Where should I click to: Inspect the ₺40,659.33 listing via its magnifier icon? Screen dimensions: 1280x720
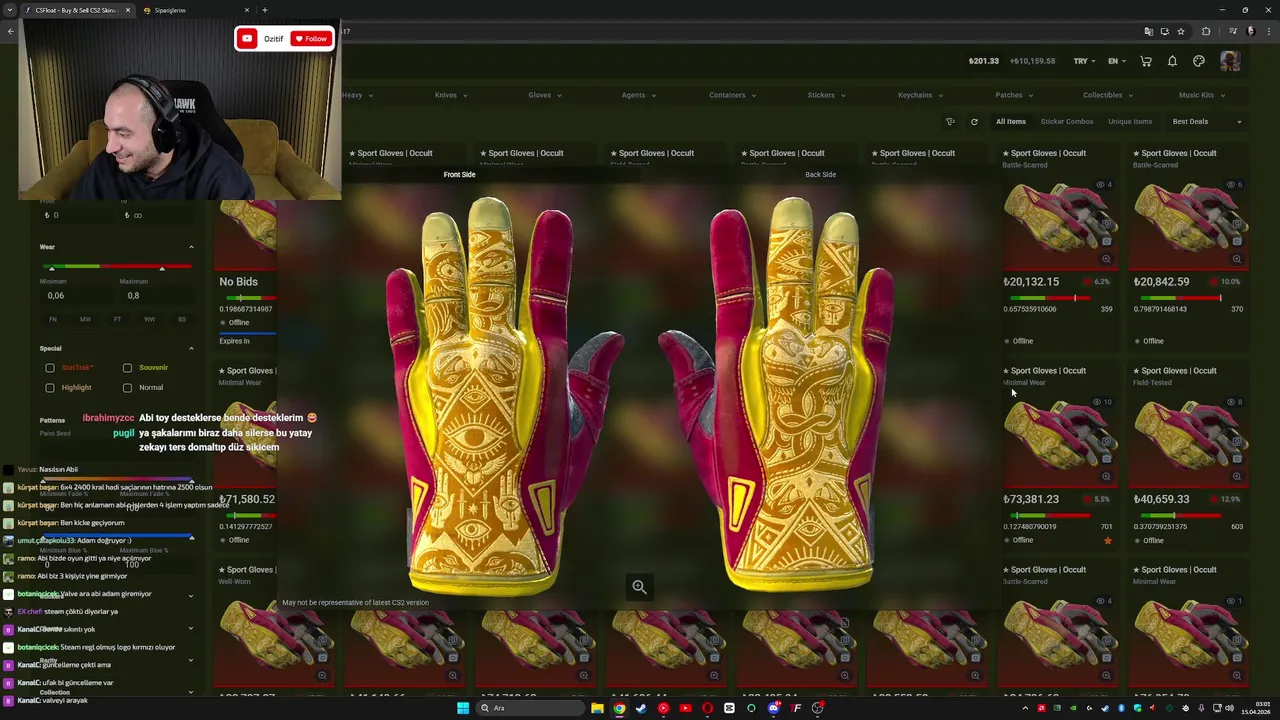pos(1236,476)
